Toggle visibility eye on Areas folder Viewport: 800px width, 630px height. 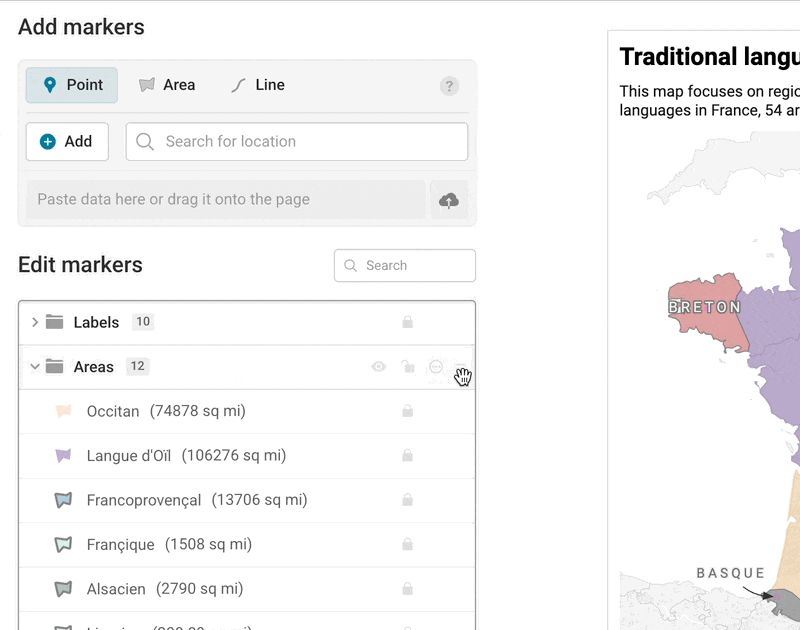[x=379, y=366]
